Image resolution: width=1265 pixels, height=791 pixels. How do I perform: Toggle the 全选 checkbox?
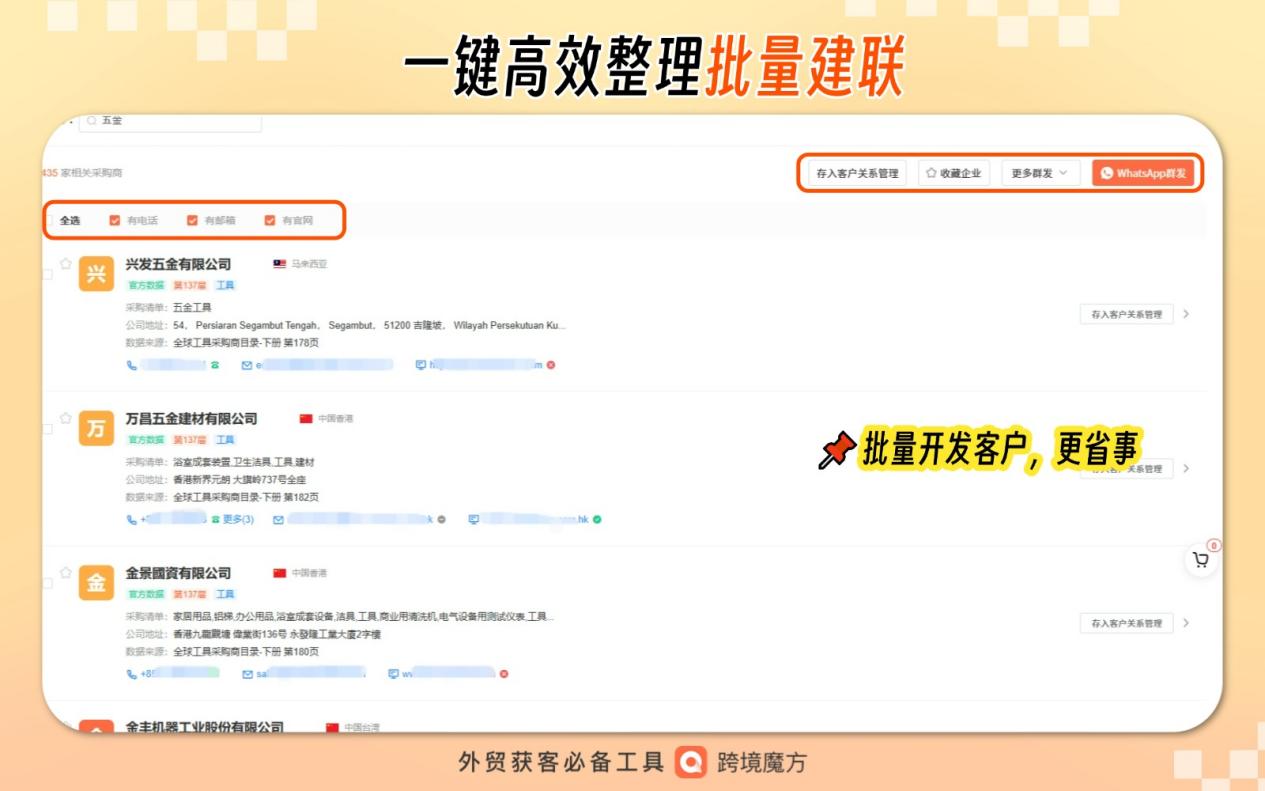48,220
